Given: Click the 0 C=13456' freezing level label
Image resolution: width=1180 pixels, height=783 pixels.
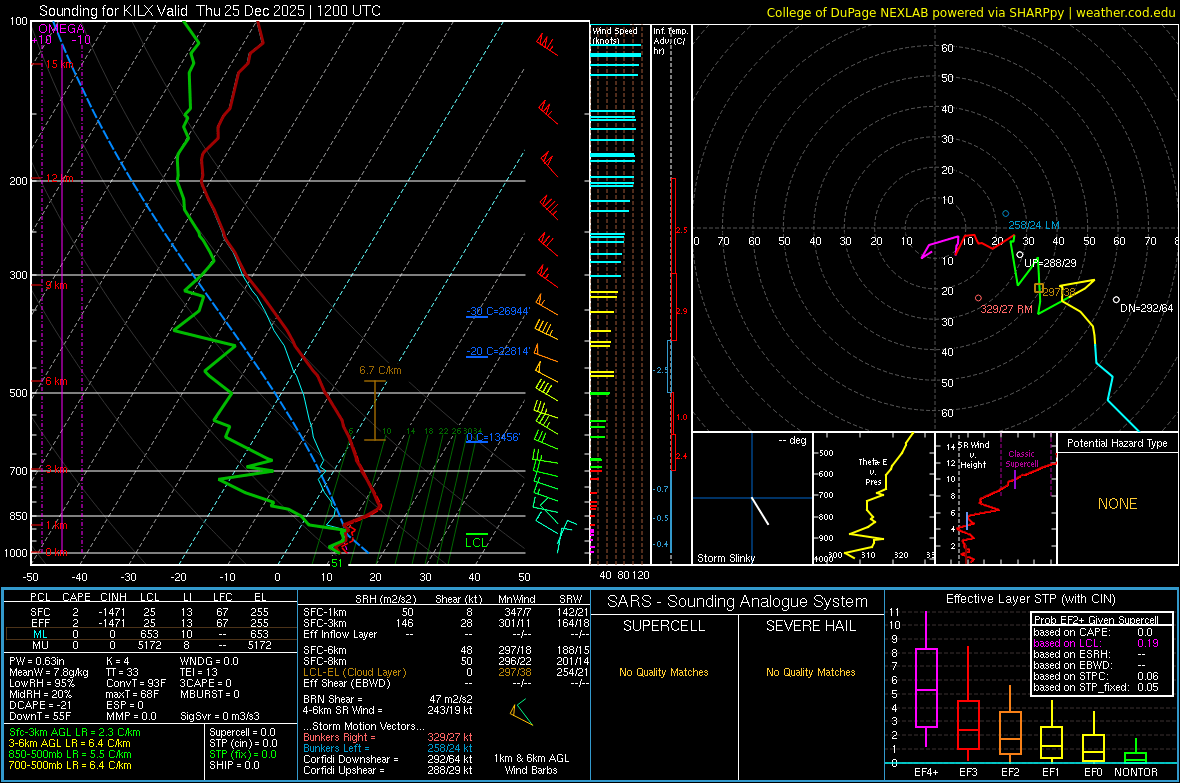Looking at the screenshot, I should [493, 437].
